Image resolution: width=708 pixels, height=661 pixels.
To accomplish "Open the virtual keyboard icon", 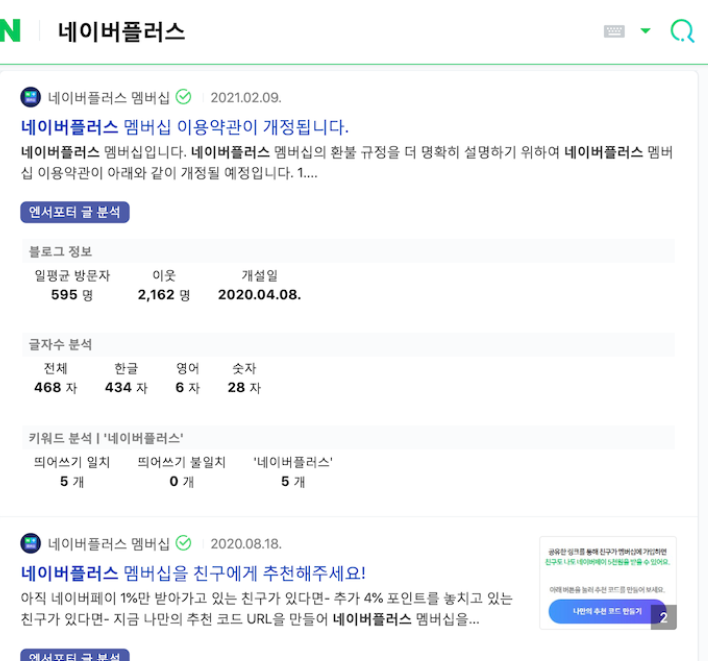I will click(614, 31).
